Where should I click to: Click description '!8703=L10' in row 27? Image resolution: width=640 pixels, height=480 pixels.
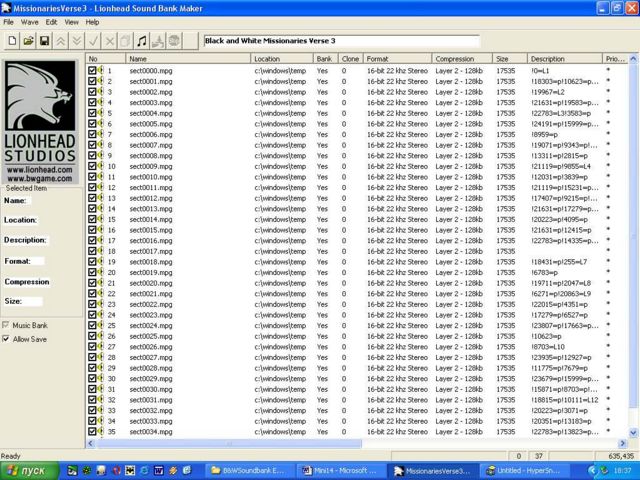click(x=548, y=346)
